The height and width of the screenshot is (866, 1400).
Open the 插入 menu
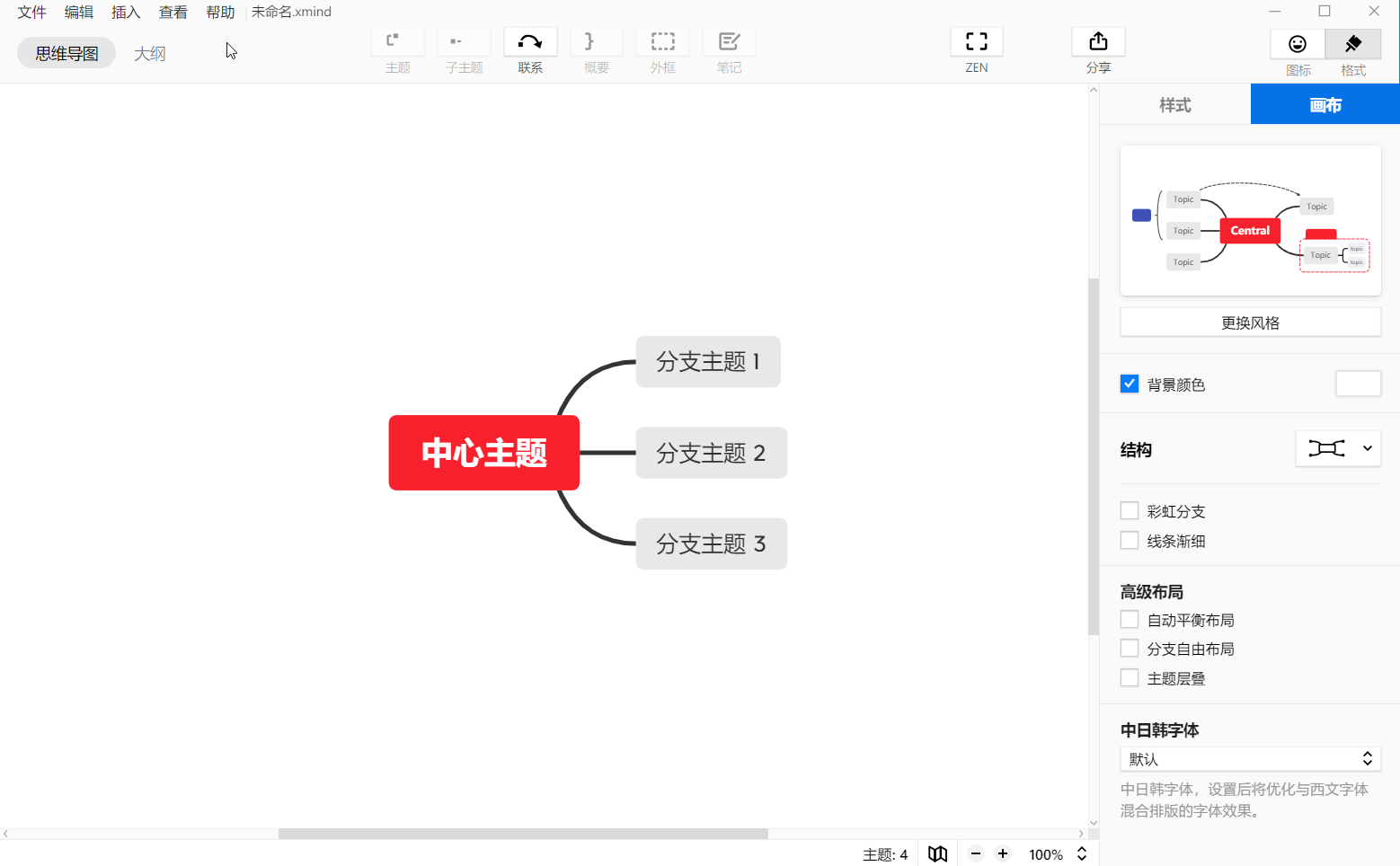tap(126, 12)
